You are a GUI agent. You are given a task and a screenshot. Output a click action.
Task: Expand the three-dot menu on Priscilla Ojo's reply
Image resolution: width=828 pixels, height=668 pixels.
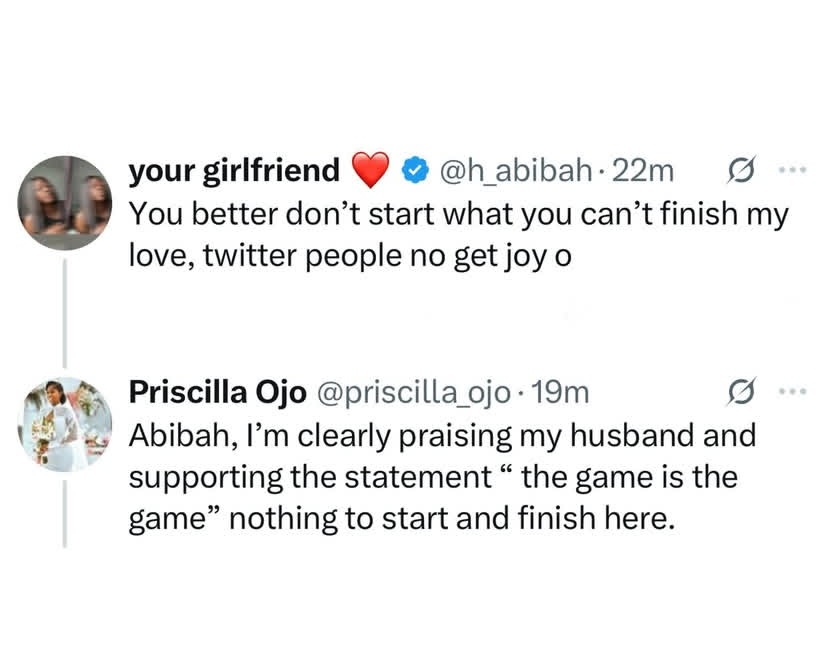(x=790, y=393)
